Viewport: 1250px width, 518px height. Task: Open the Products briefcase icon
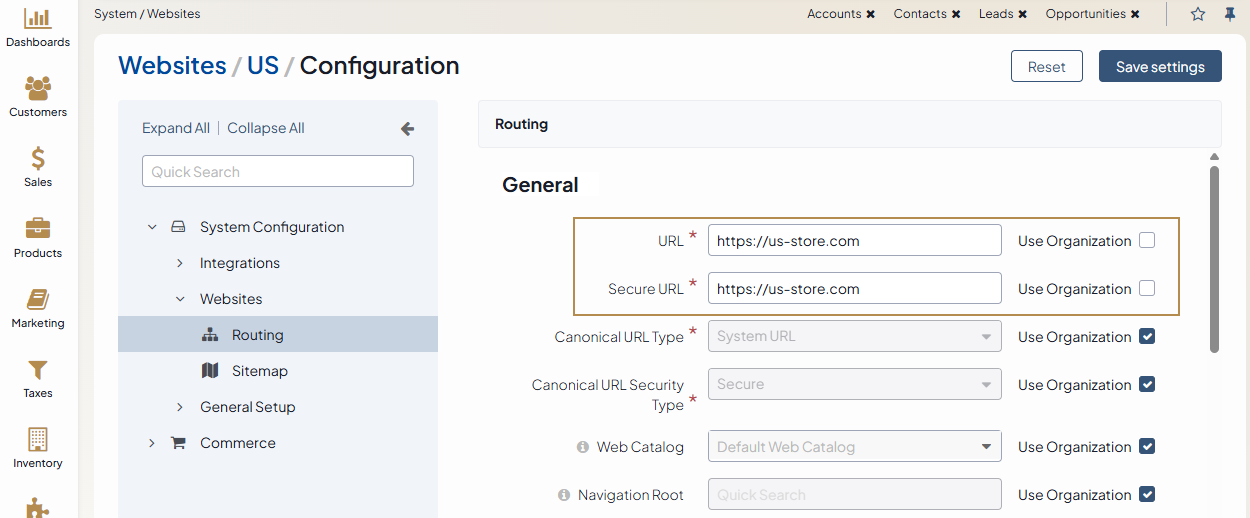click(38, 229)
